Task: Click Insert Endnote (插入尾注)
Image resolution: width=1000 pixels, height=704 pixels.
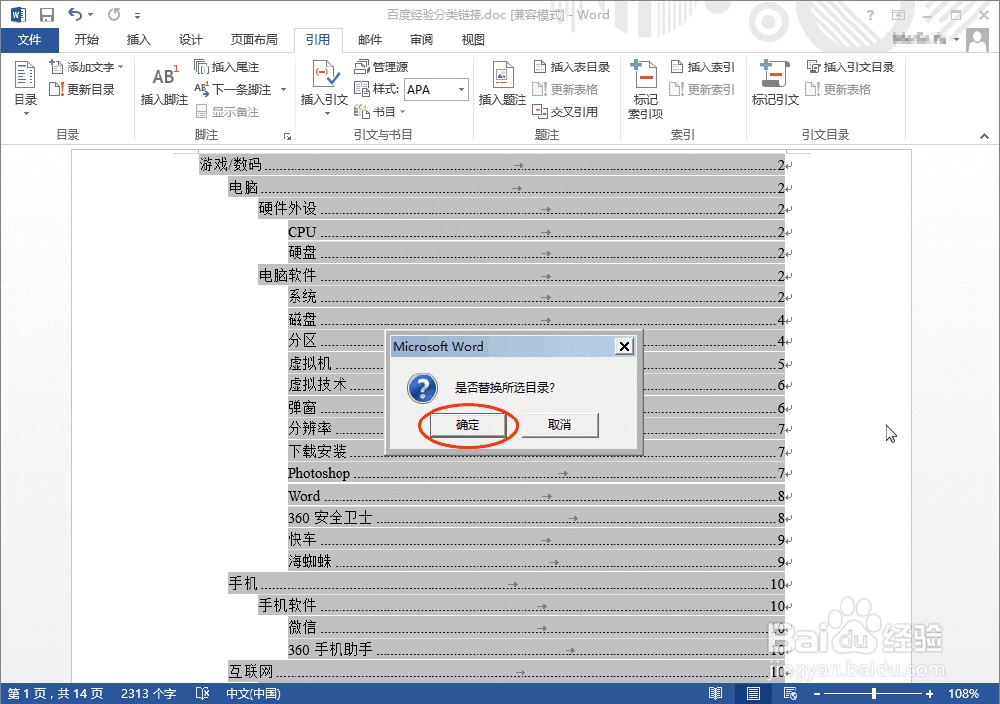Action: click(x=227, y=67)
